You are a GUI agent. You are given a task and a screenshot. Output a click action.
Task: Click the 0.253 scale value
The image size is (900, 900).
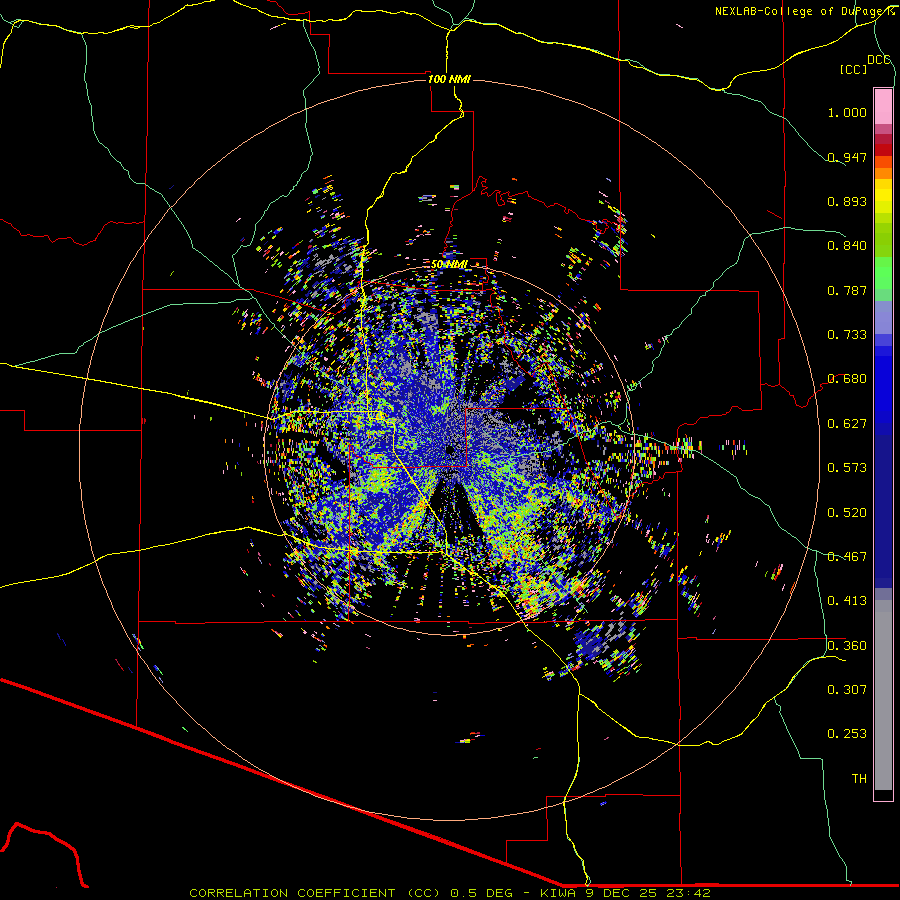(x=847, y=734)
